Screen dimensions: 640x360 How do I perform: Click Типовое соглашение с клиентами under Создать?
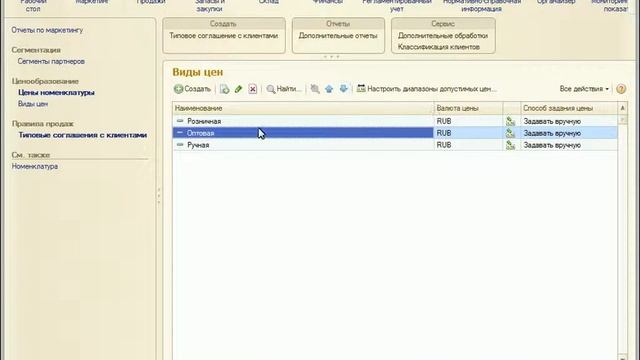(224, 36)
